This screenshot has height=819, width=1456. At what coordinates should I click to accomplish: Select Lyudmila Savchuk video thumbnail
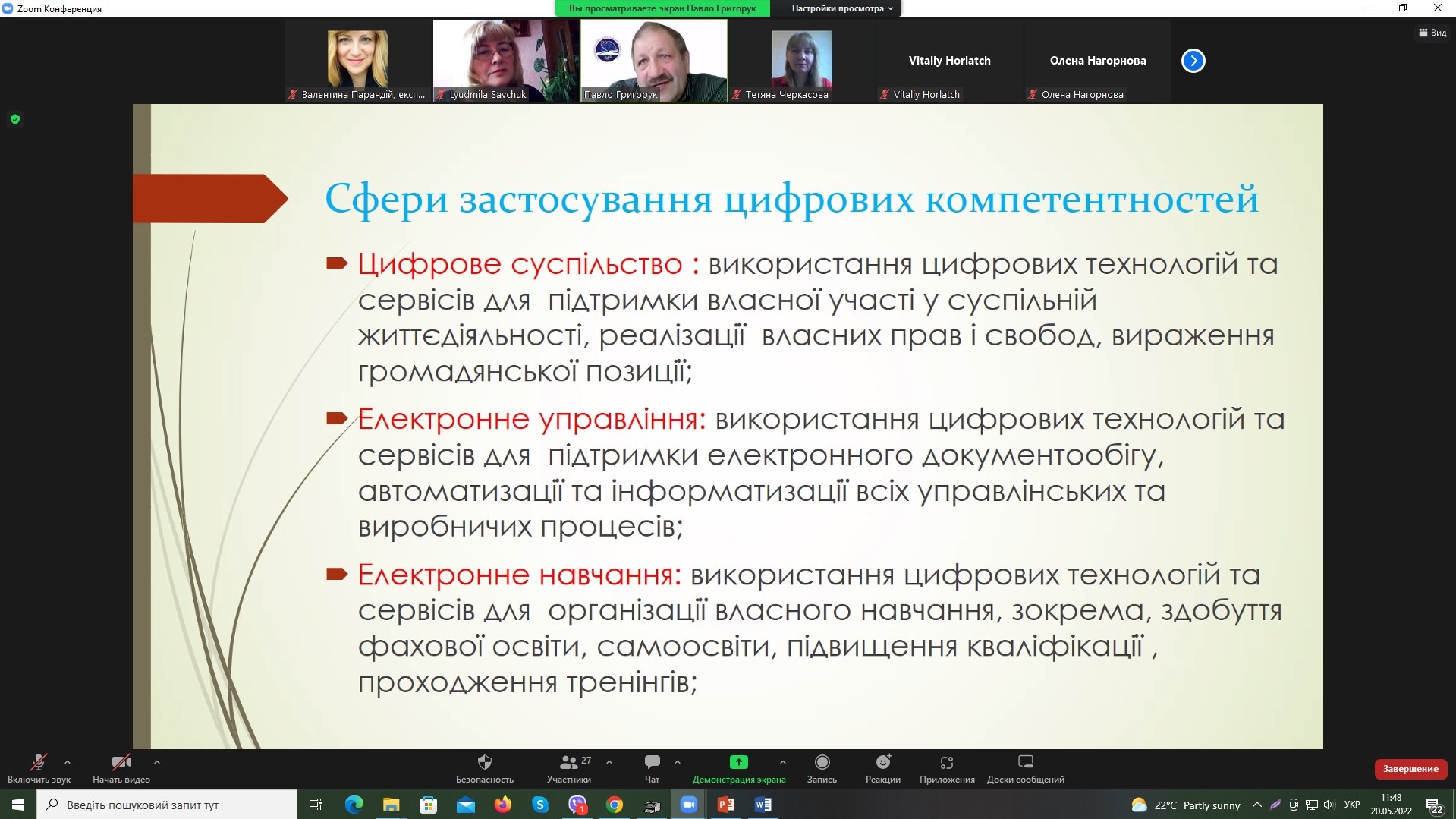click(505, 61)
